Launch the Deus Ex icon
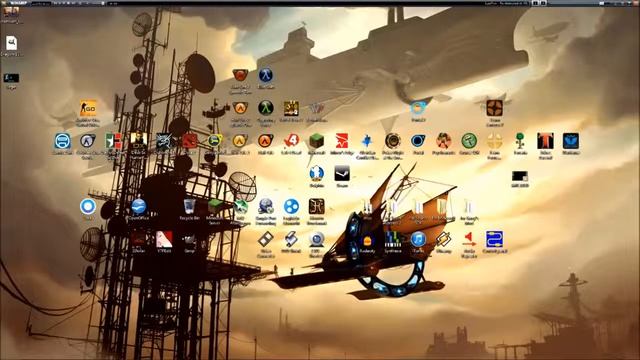Image resolution: width=640 pixels, height=360 pixels. [x=138, y=141]
